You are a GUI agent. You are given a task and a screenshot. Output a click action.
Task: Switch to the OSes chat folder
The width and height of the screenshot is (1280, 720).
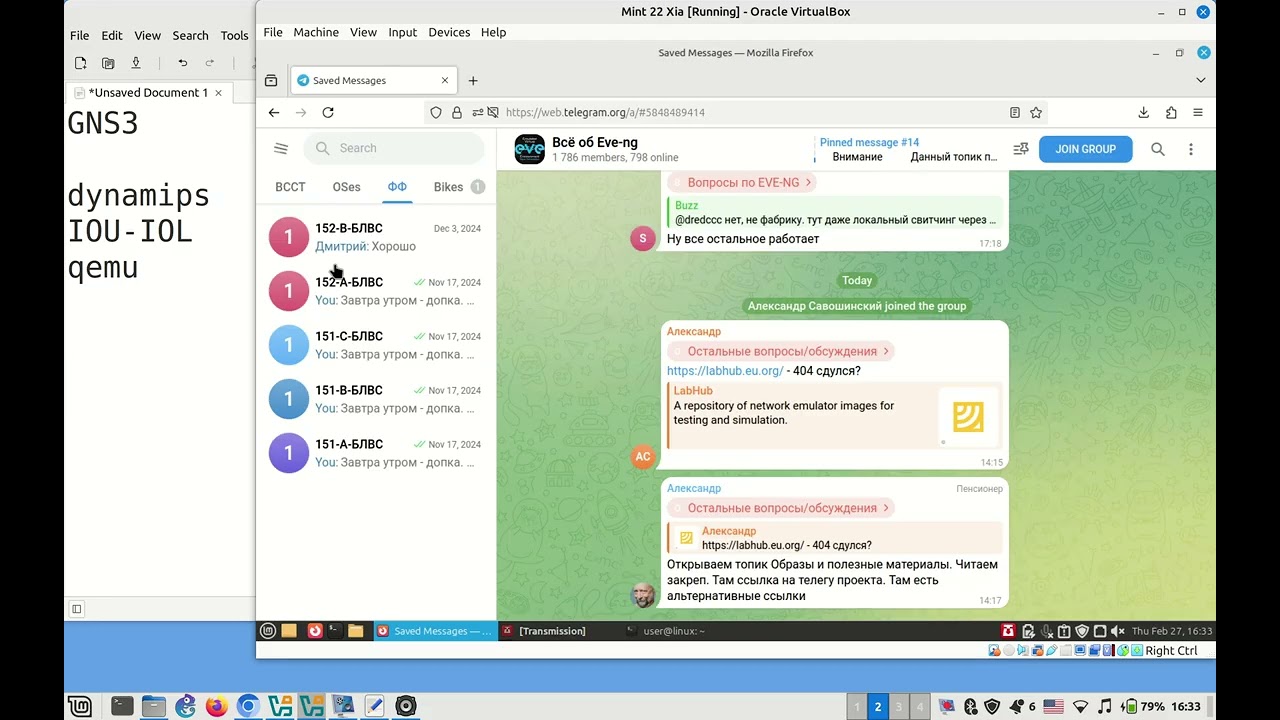click(346, 187)
